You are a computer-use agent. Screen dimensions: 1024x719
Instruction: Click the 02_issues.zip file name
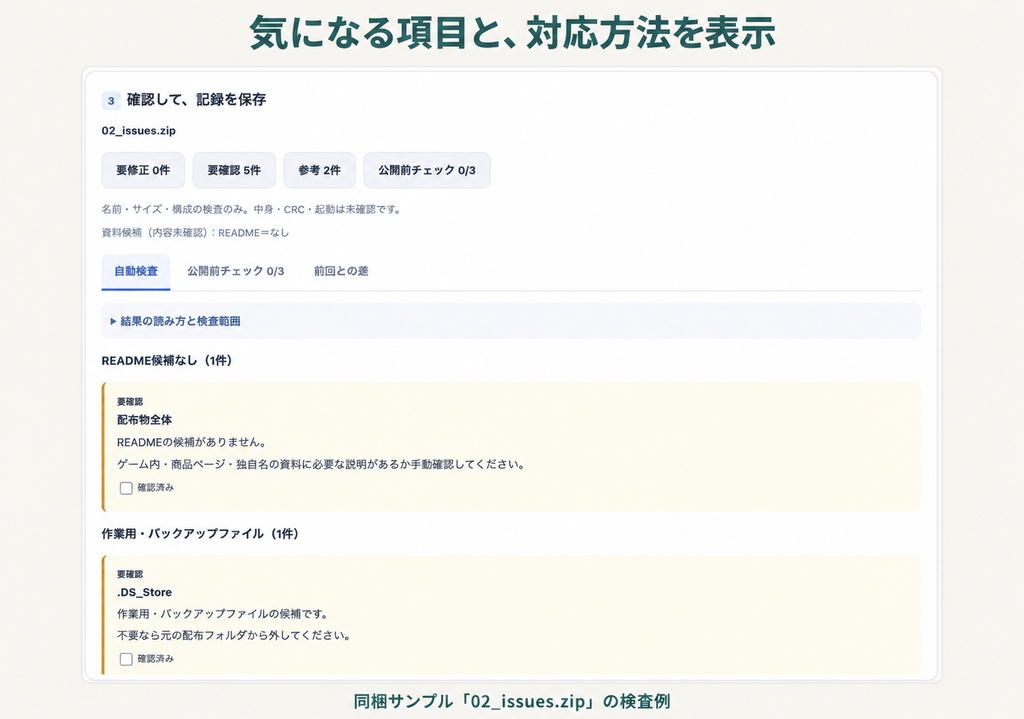click(138, 131)
